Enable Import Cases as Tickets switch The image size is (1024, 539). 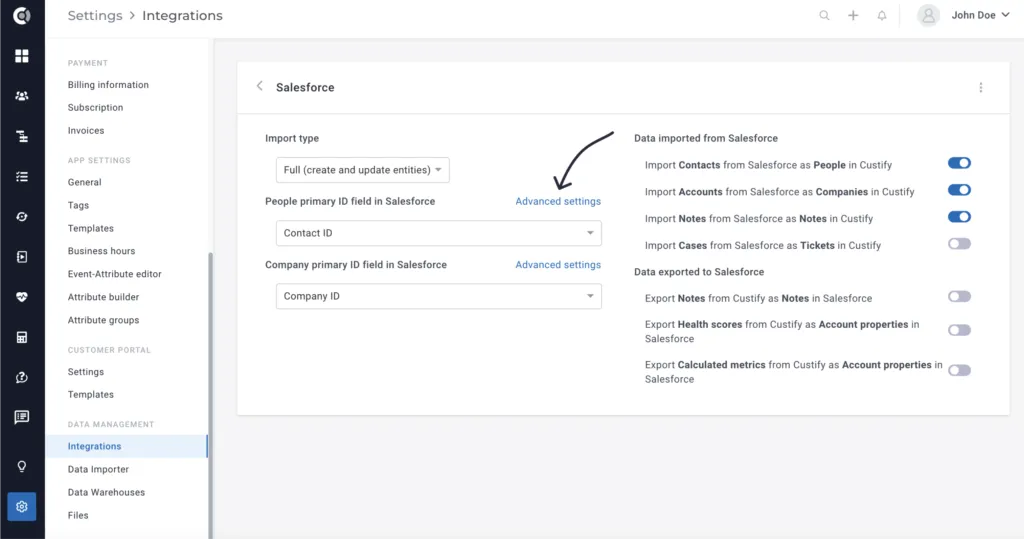(959, 244)
